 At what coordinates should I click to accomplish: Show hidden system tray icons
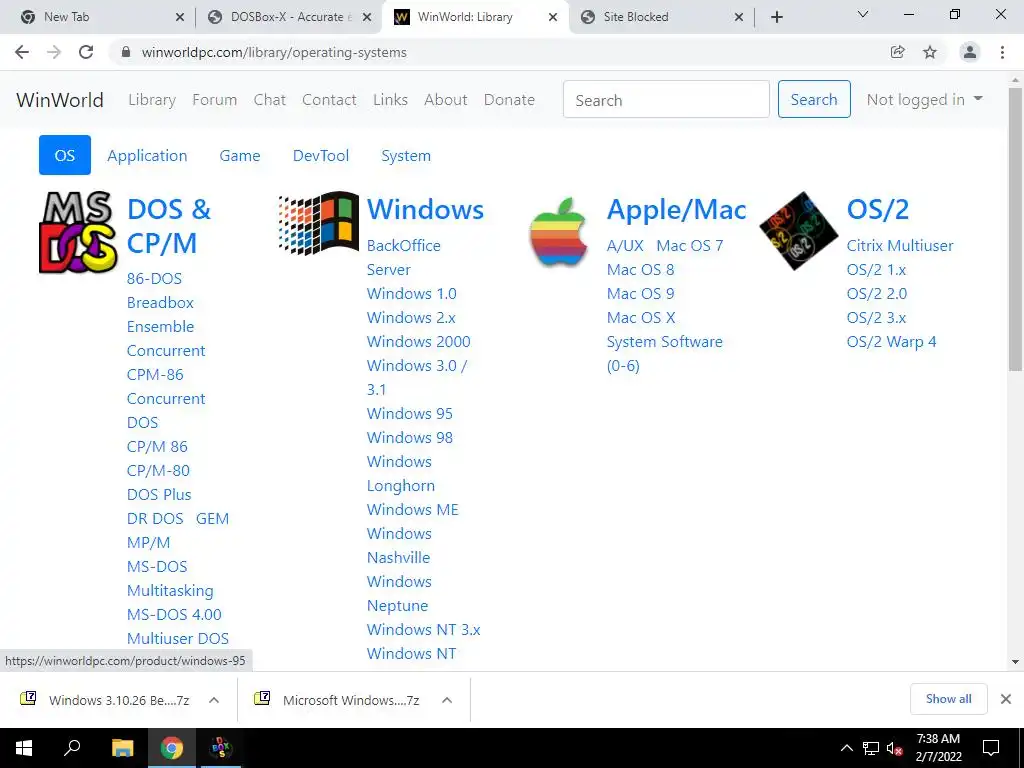point(846,748)
